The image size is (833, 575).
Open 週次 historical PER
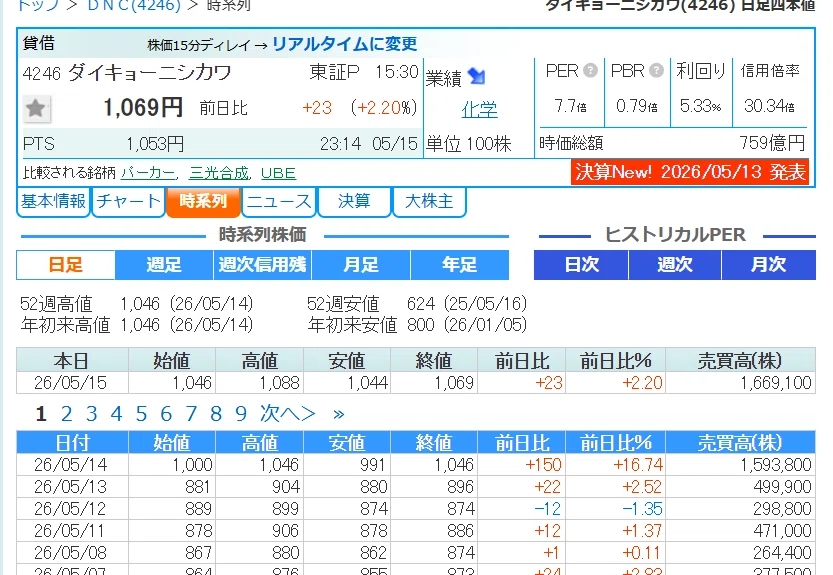[x=675, y=265]
